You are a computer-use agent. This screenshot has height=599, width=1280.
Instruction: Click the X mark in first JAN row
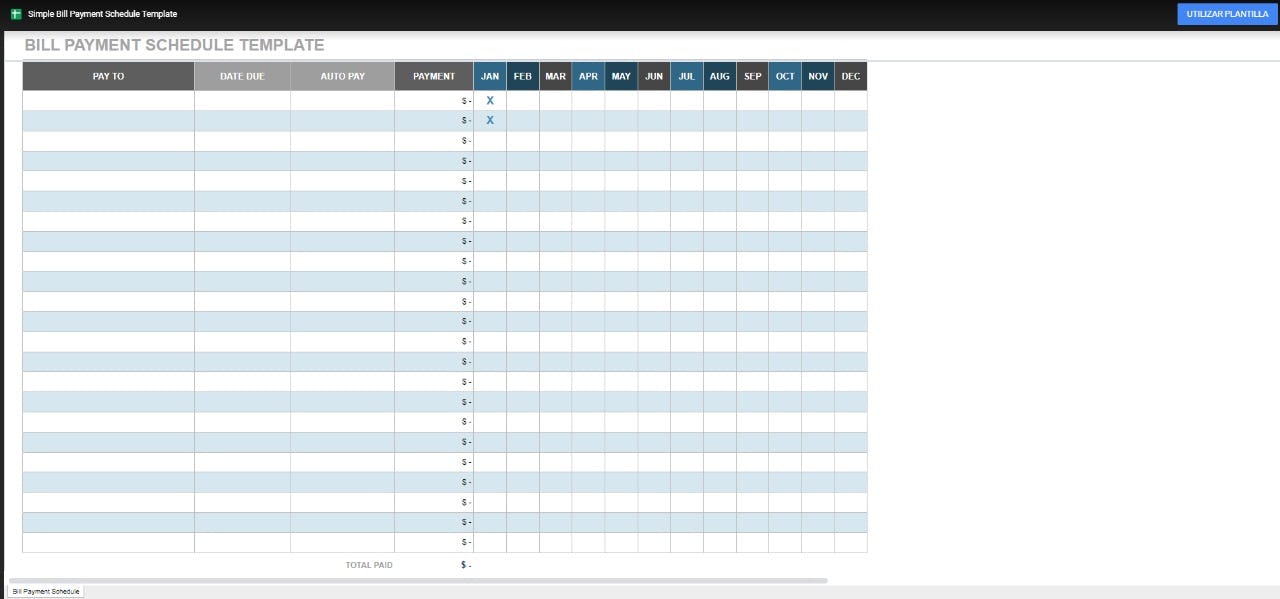(490, 101)
